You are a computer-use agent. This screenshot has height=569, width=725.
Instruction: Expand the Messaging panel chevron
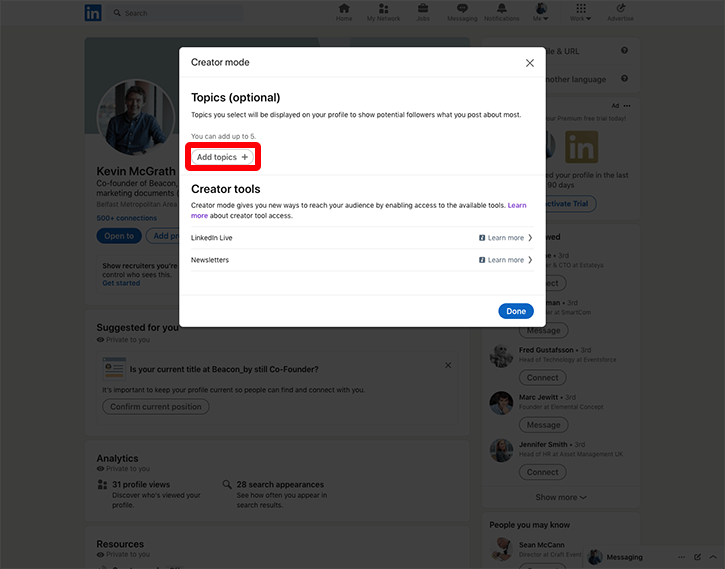coord(713,557)
